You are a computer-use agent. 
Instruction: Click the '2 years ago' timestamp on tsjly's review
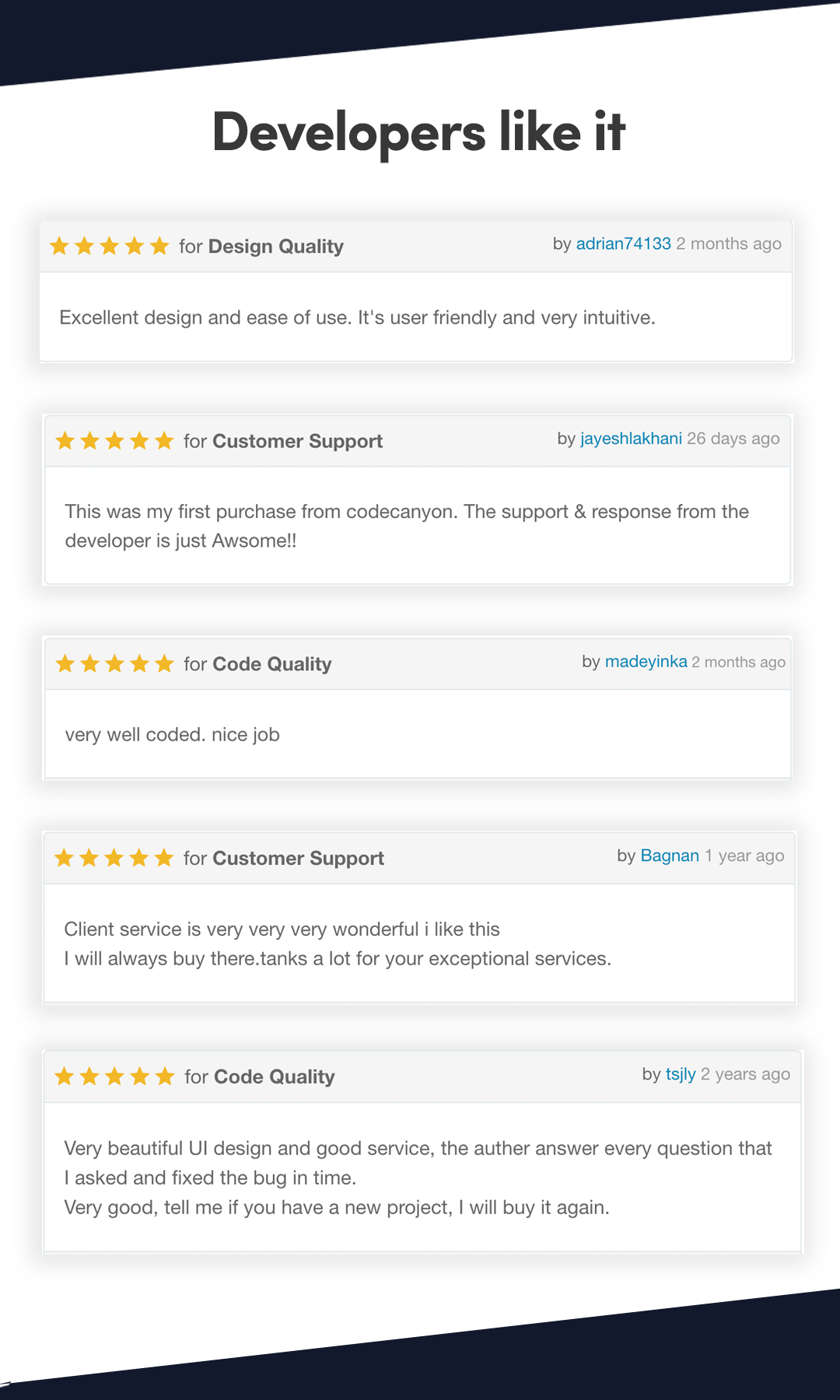[x=745, y=1074]
